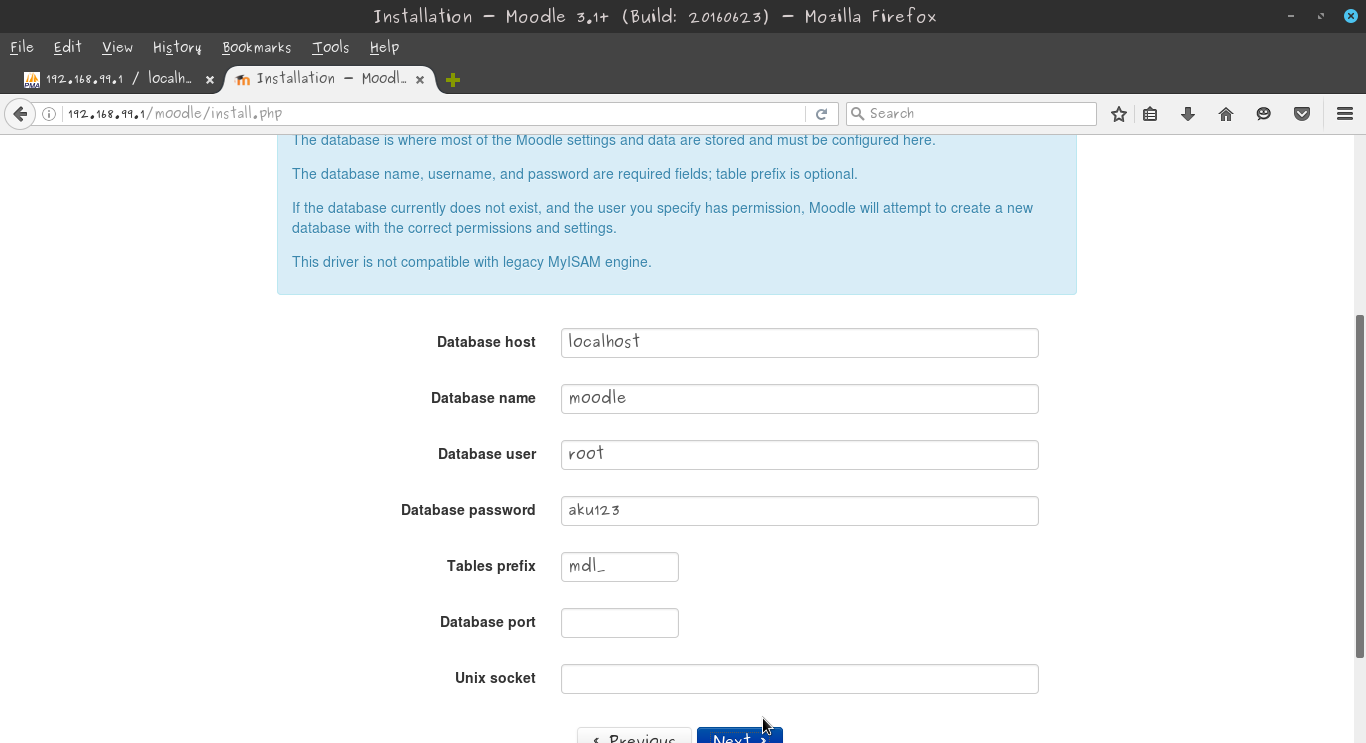Screen dimensions: 1366x743
Task: Select the Installation – Moodle tab
Action: (330, 79)
